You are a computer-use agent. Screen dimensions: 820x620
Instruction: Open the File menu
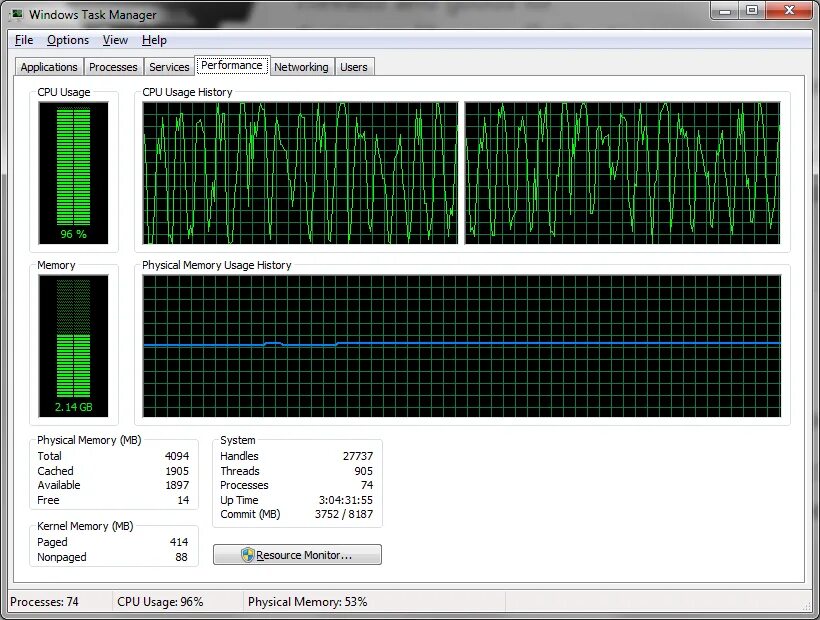pos(24,40)
